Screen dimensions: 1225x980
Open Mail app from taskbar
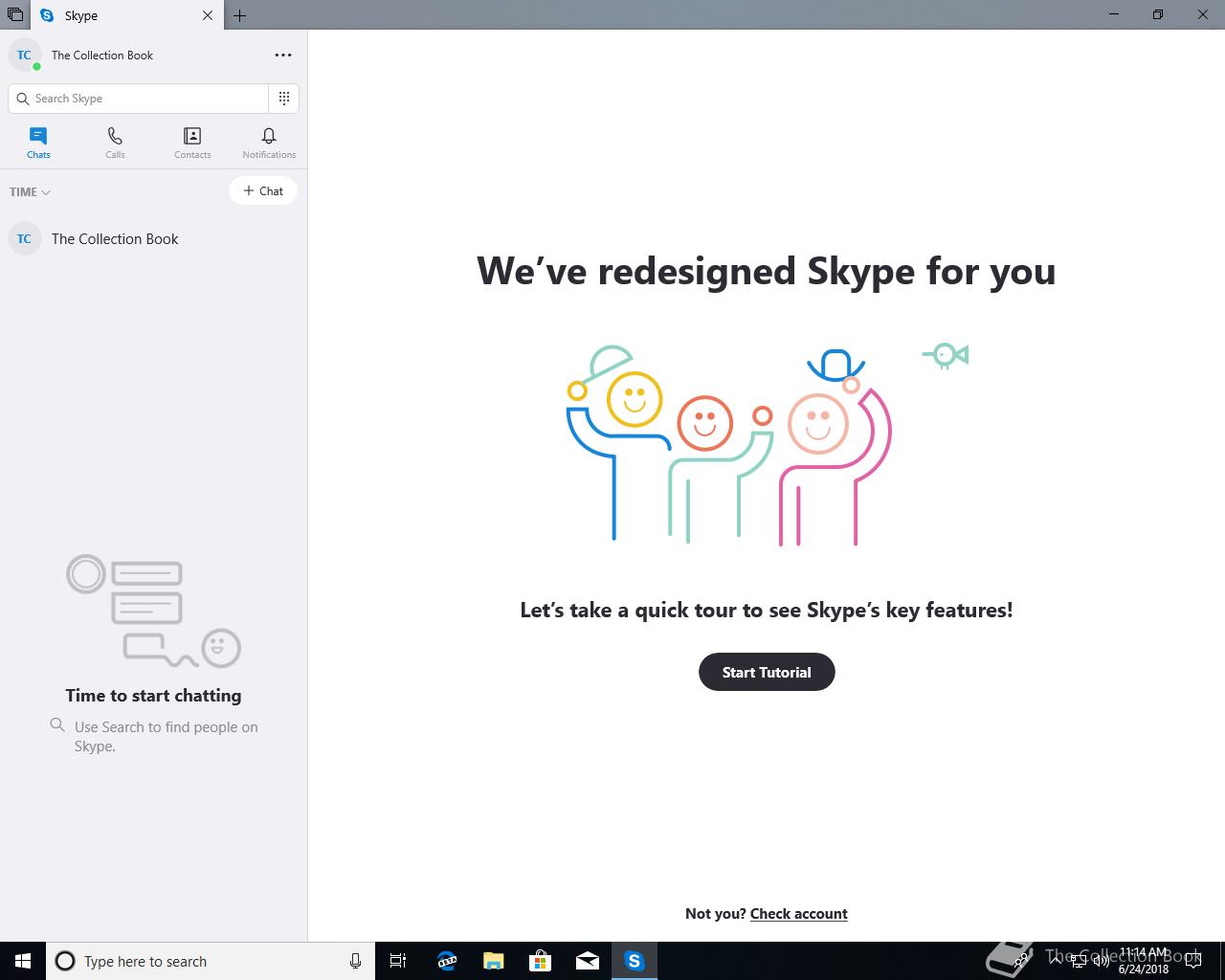pyautogui.click(x=587, y=961)
